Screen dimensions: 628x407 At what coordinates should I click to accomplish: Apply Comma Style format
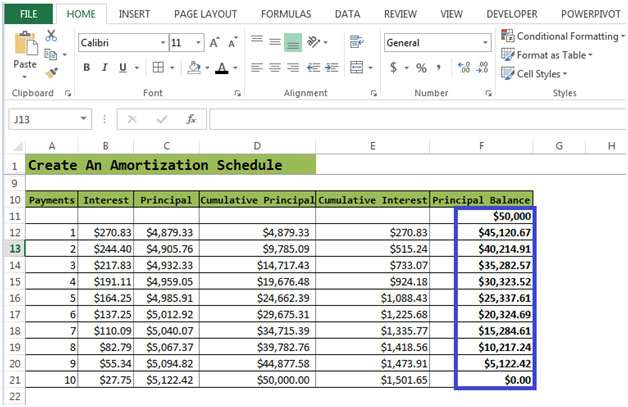439,67
